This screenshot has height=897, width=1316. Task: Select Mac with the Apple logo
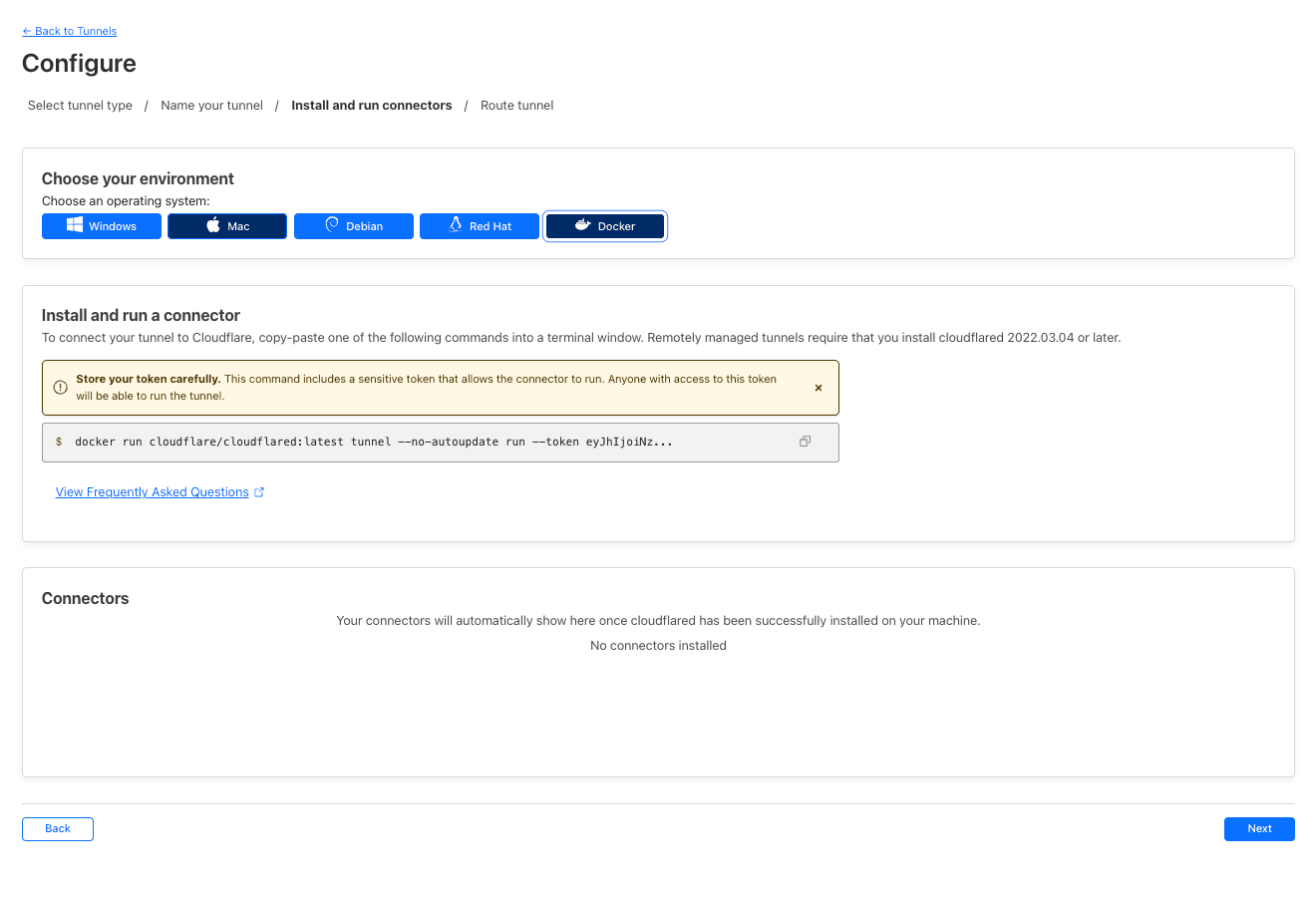[x=227, y=226]
